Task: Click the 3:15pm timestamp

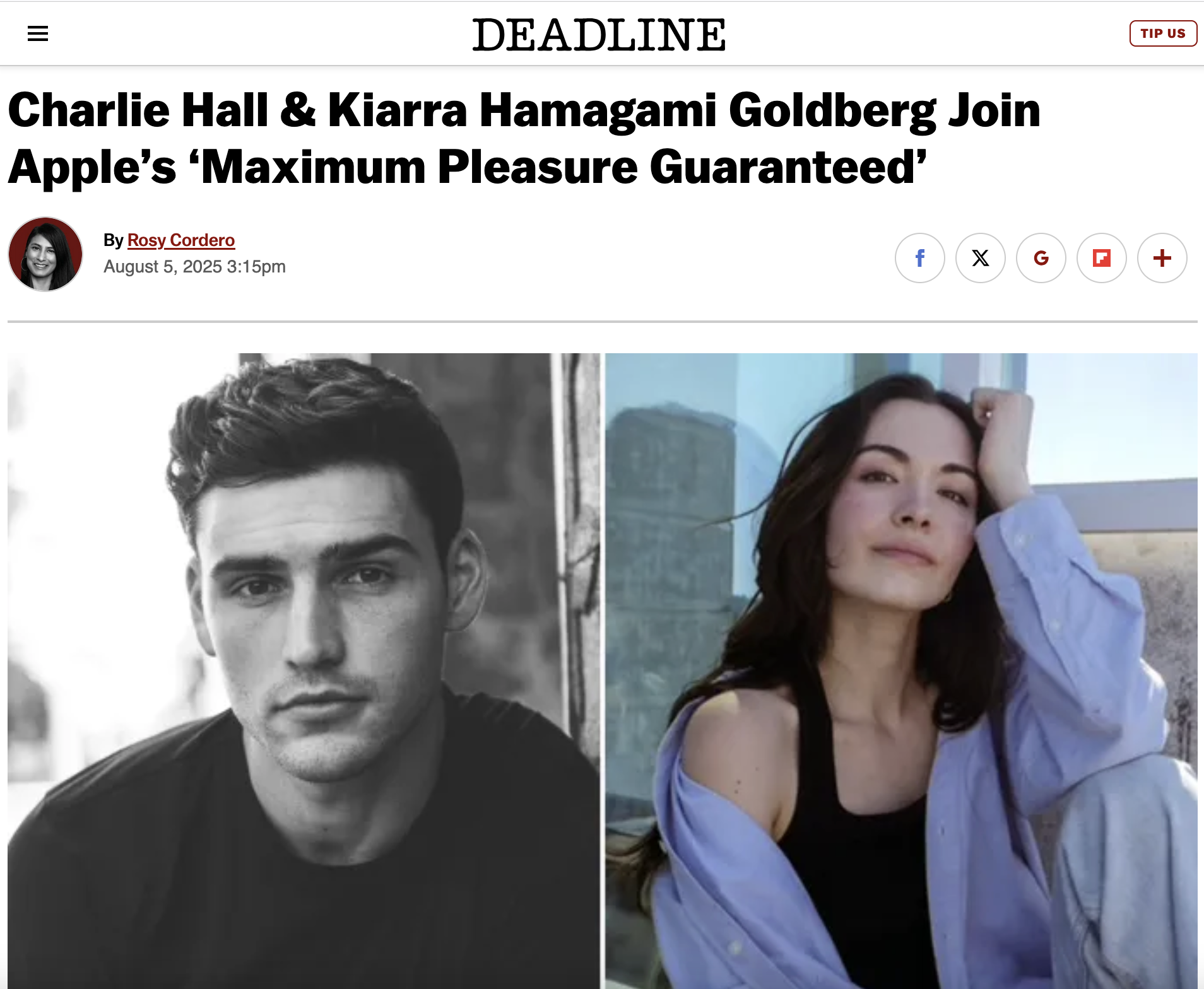Action: (256, 267)
